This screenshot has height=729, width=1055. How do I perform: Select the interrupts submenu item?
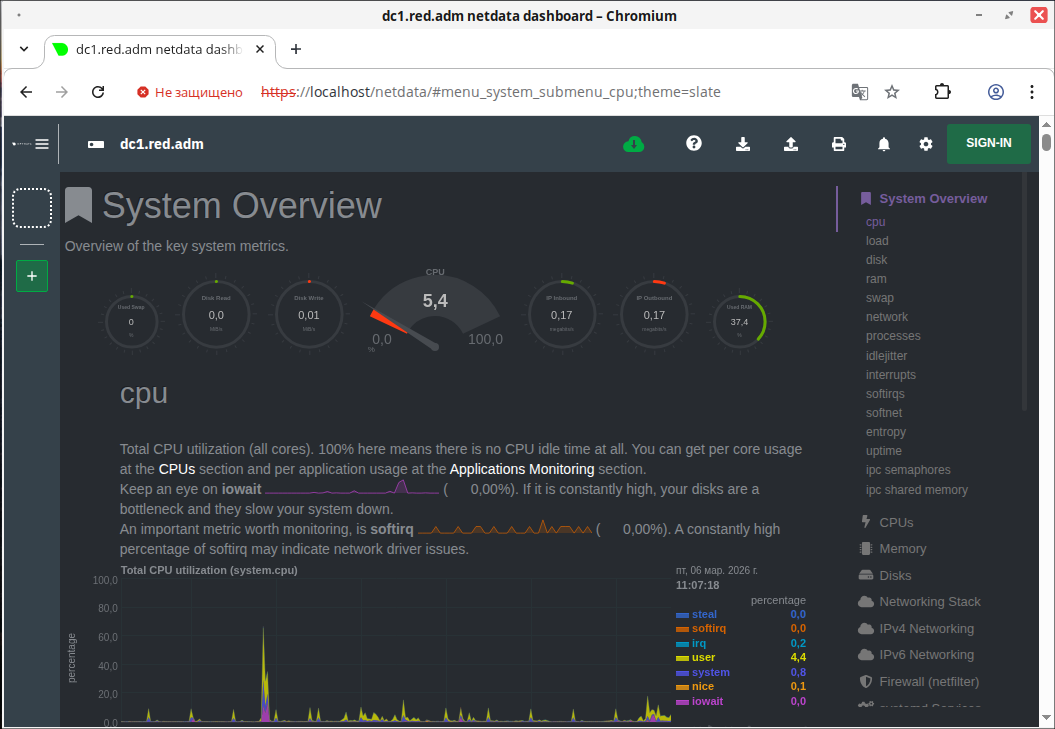coord(890,375)
